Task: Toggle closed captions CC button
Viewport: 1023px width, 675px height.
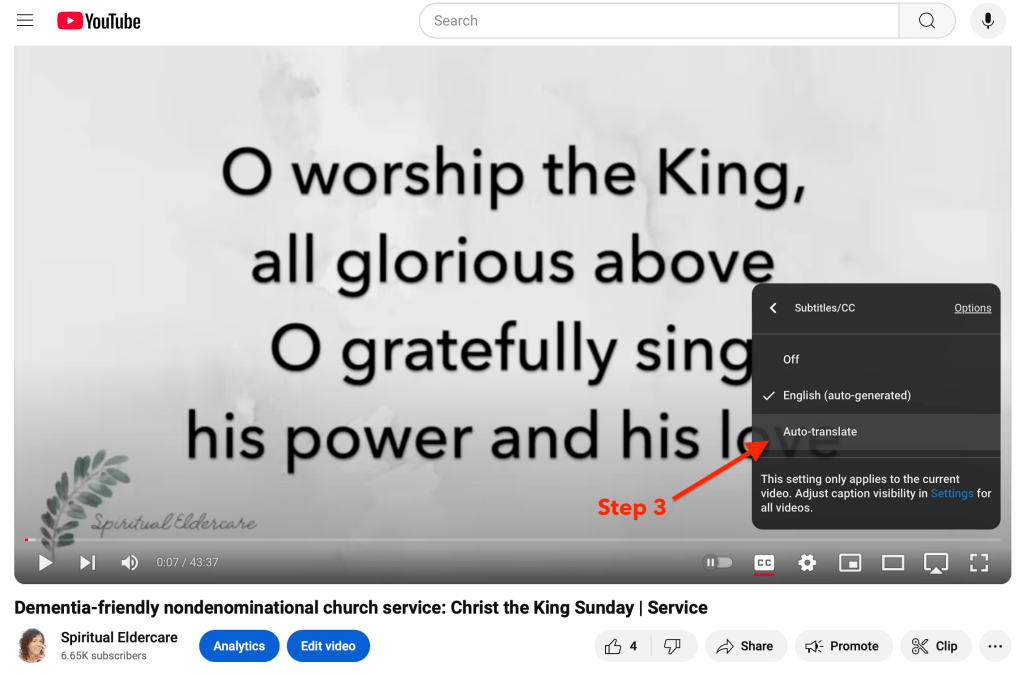Action: [764, 562]
